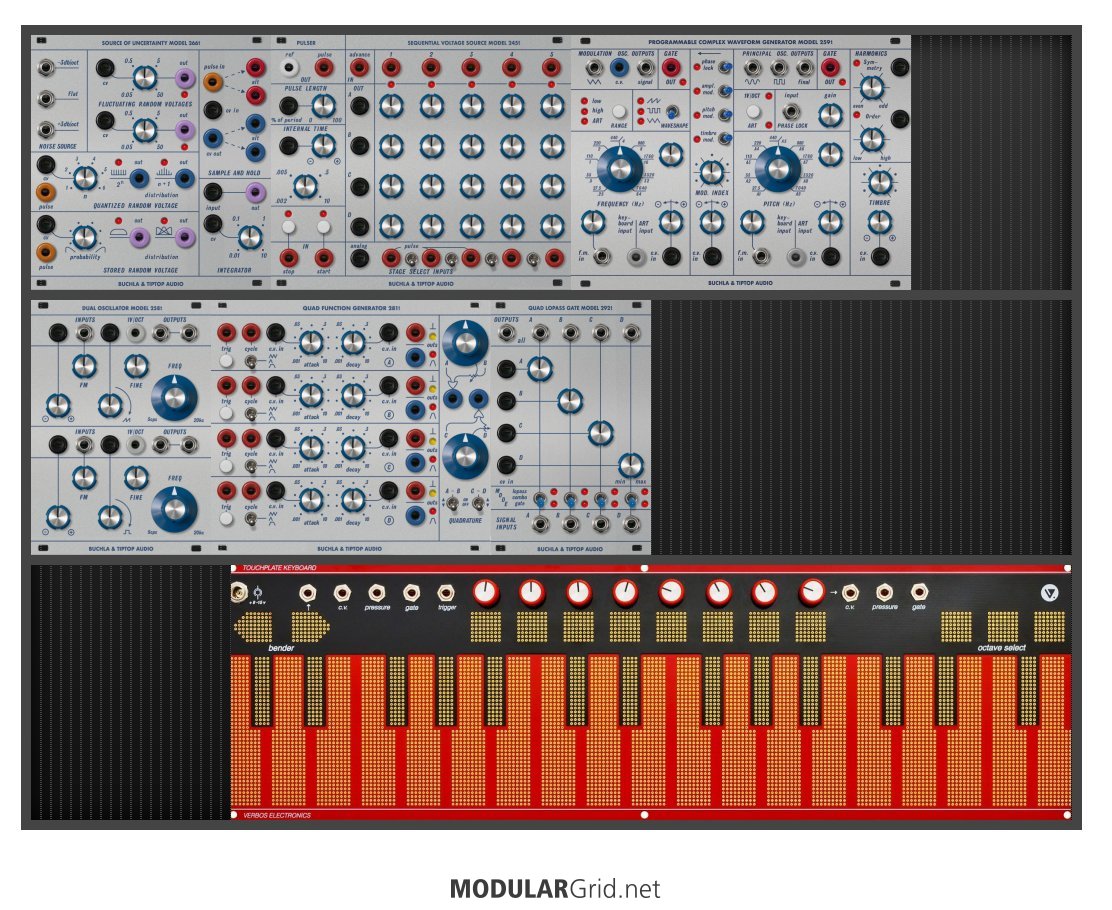Click the Stored Random Voltage probability knob
Viewport: 1112px width, 910px height.
pyautogui.click(x=84, y=238)
